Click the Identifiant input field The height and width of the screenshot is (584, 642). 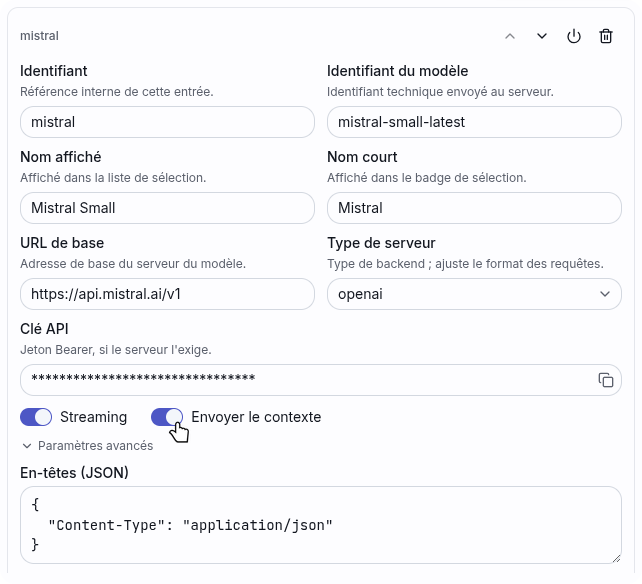pos(167,122)
